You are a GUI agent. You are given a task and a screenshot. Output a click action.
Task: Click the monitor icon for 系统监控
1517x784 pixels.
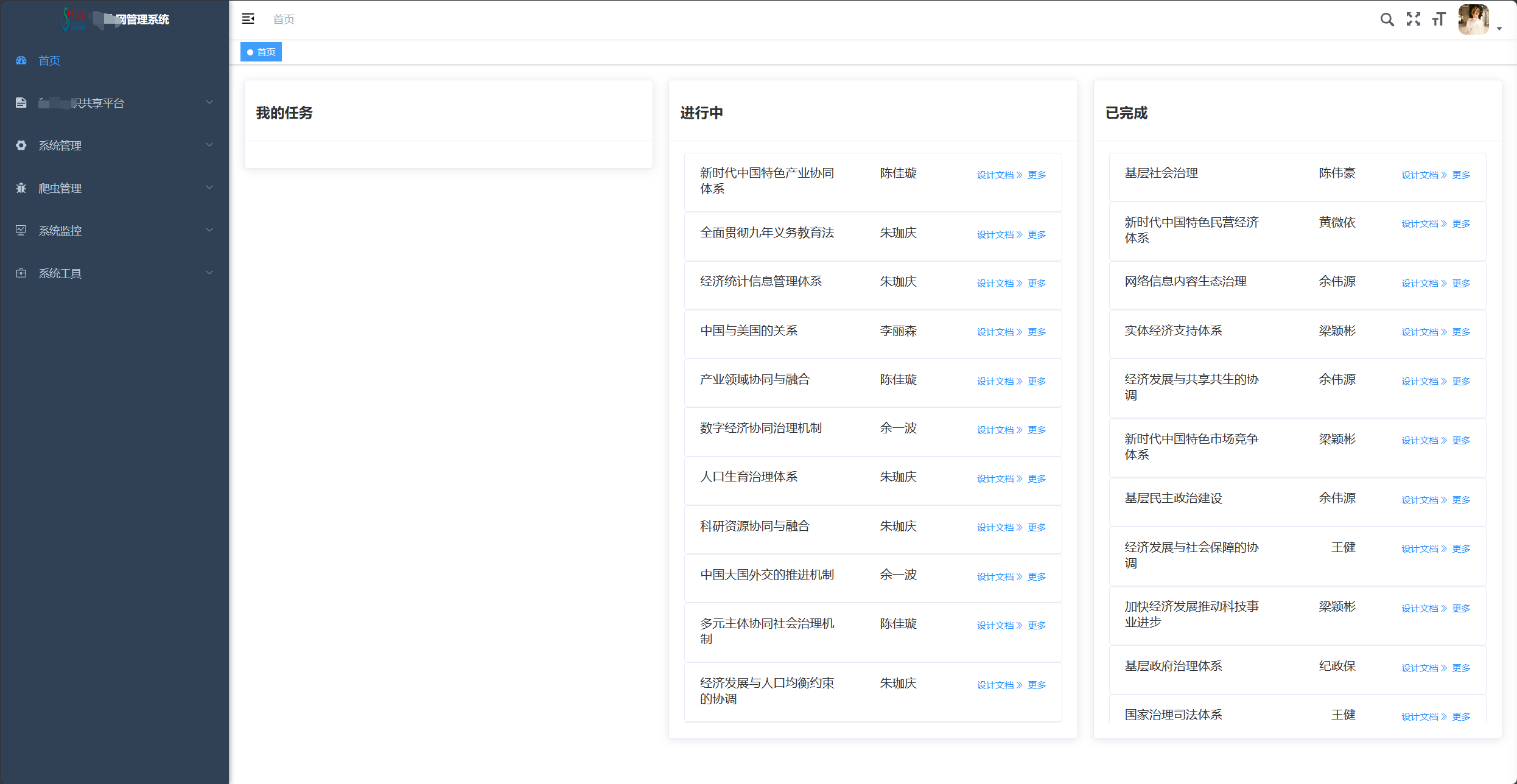click(21, 231)
